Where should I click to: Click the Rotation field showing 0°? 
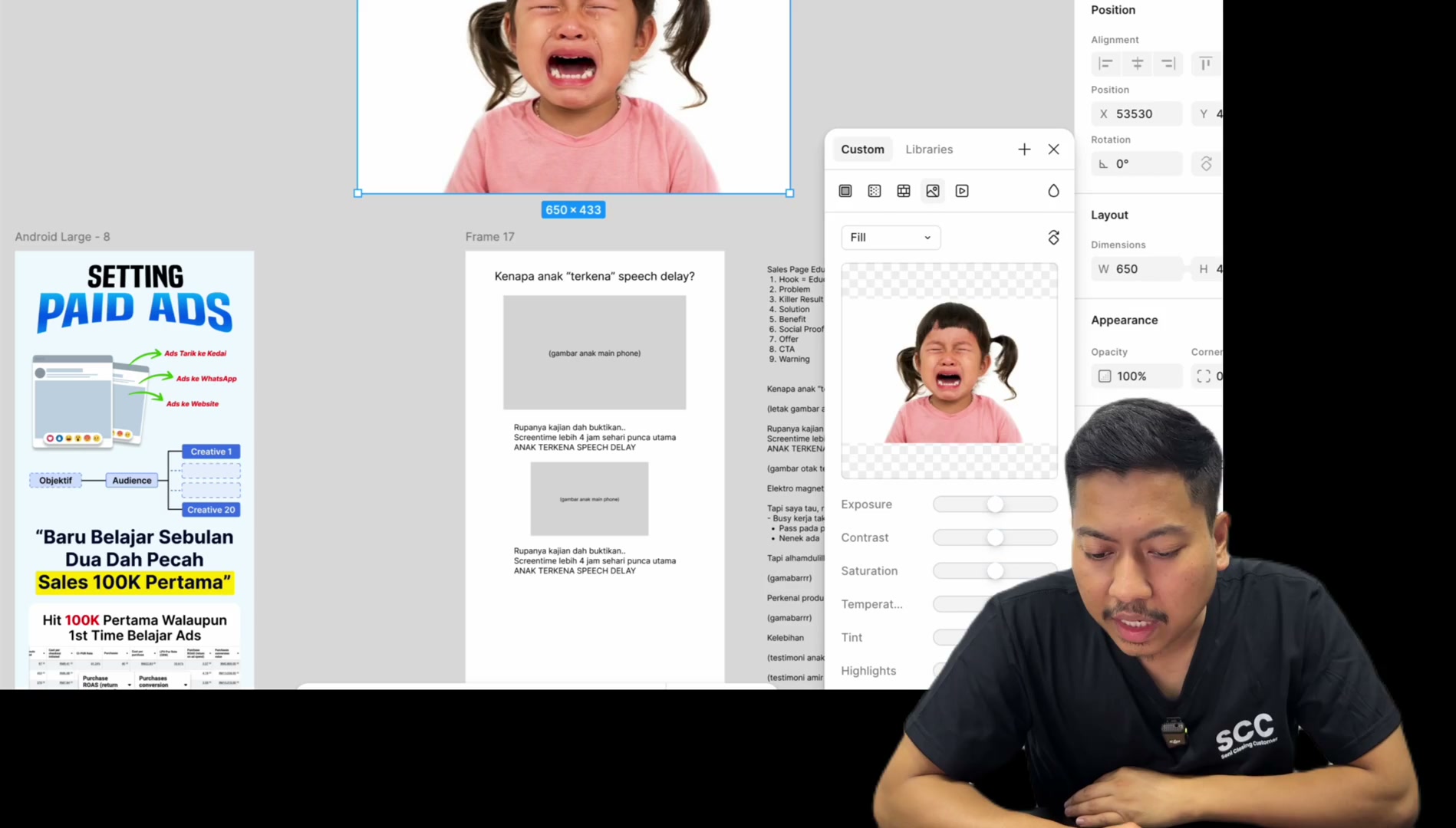pyautogui.click(x=1137, y=164)
